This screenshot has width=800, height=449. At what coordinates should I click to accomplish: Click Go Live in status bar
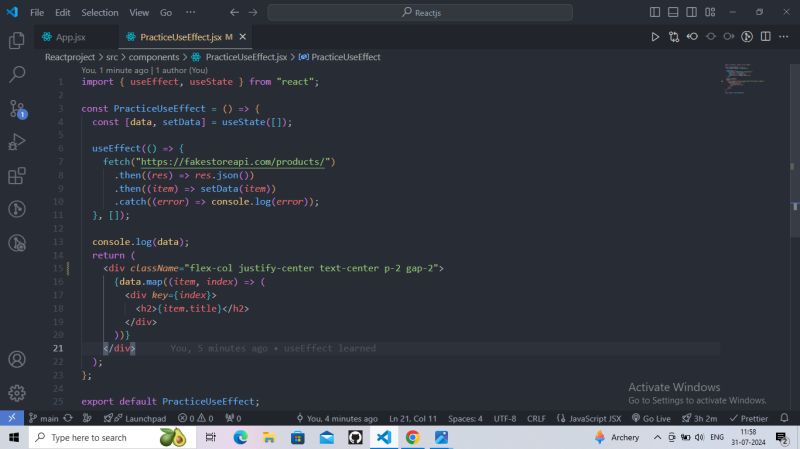(x=652, y=418)
